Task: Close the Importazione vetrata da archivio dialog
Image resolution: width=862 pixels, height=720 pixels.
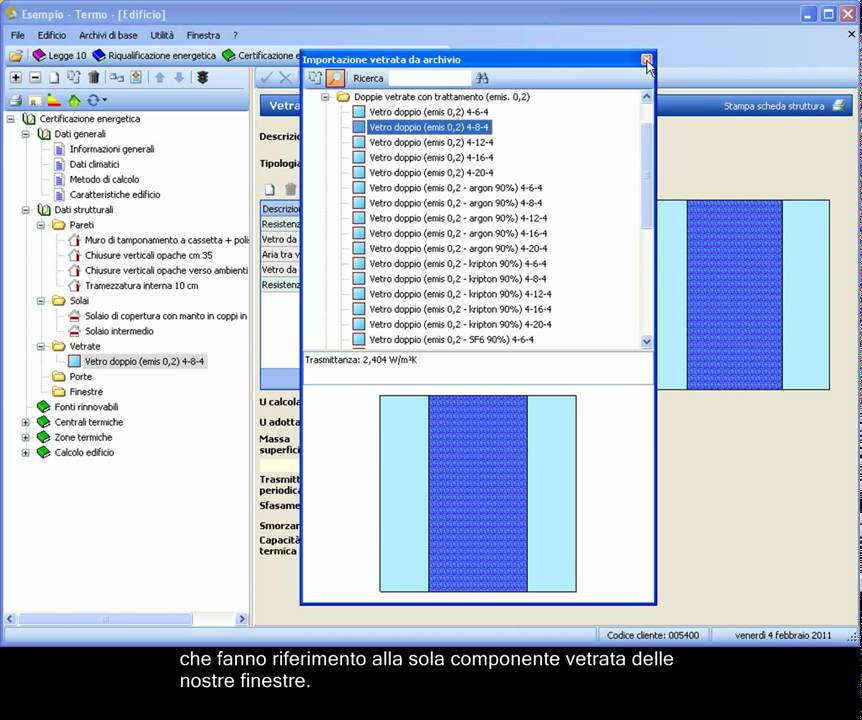Action: [x=646, y=59]
